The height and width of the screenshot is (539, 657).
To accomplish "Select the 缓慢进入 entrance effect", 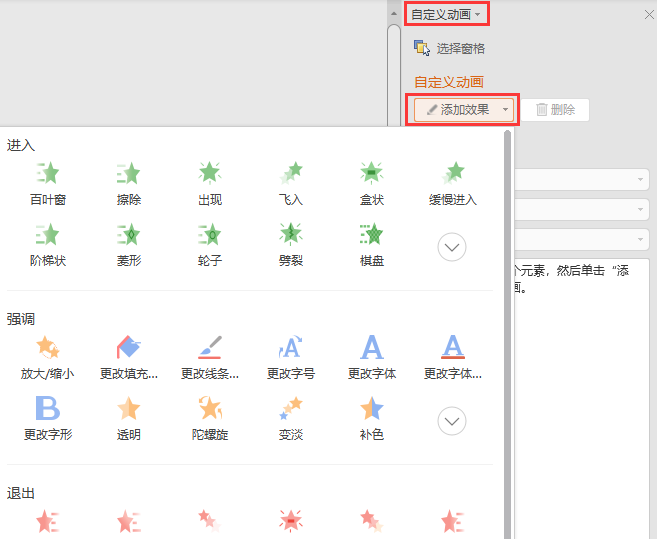I will (x=452, y=183).
